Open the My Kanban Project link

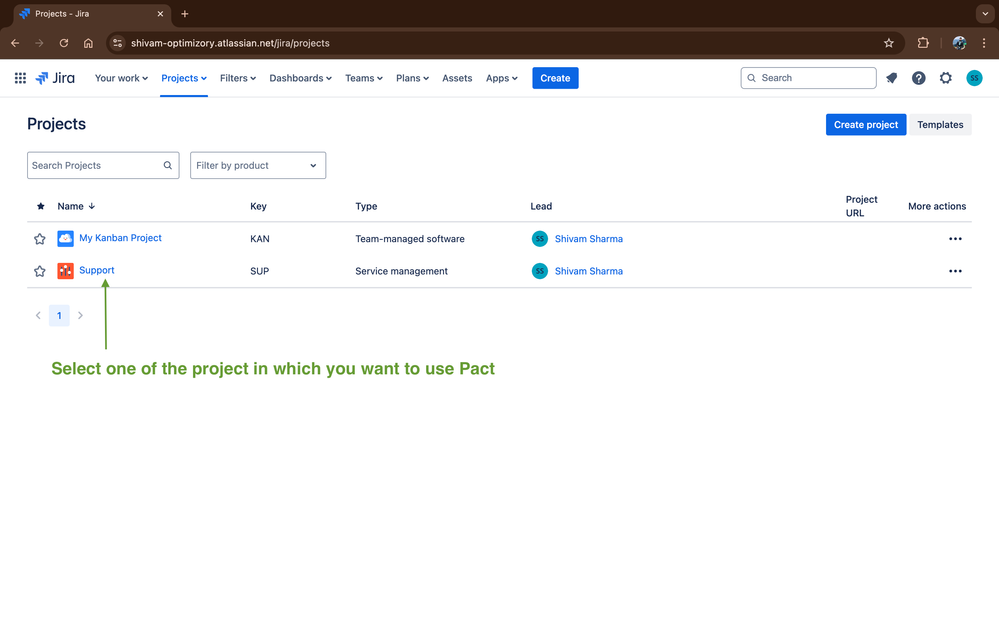click(x=120, y=238)
